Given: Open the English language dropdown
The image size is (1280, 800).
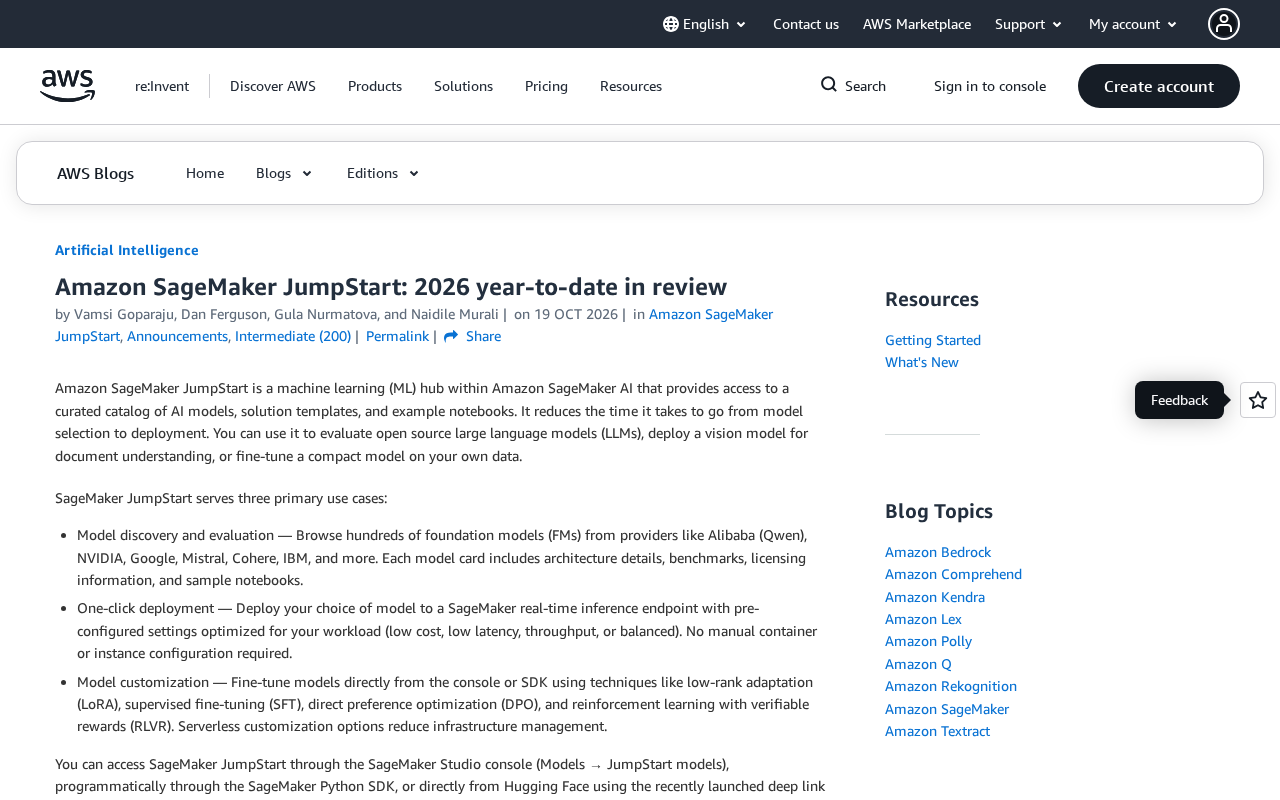Looking at the screenshot, I should pos(705,24).
